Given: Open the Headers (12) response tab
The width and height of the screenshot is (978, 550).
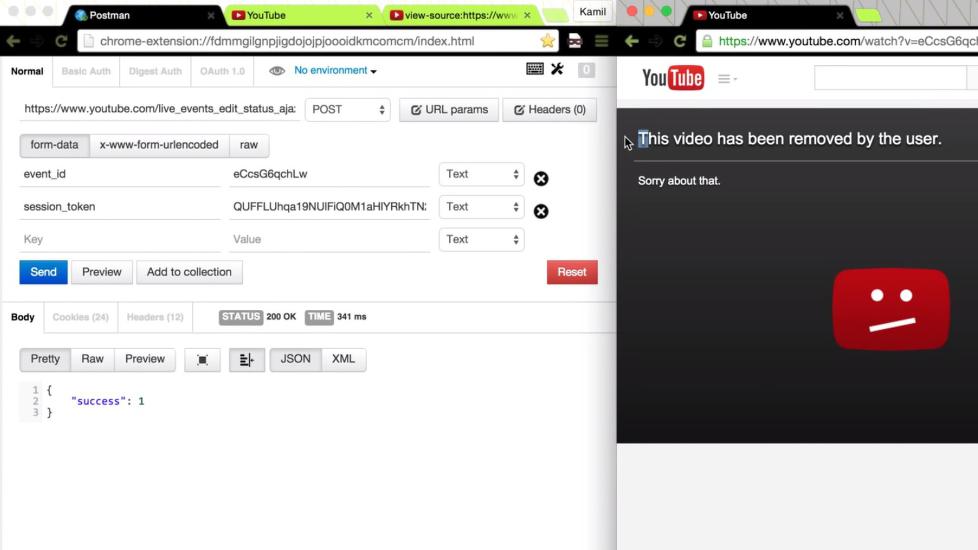Looking at the screenshot, I should [155, 317].
